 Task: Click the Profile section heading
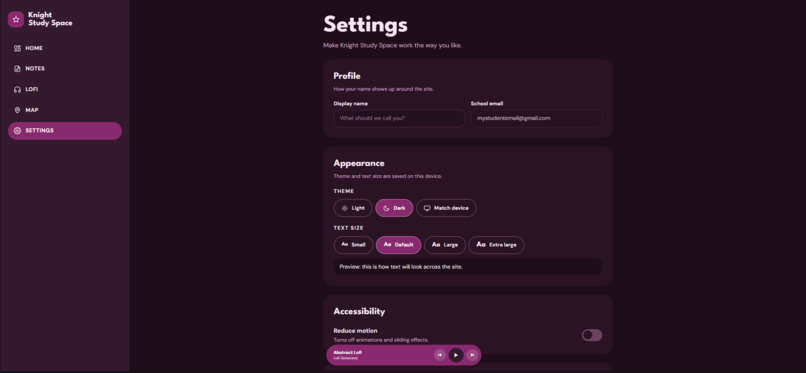pos(347,76)
